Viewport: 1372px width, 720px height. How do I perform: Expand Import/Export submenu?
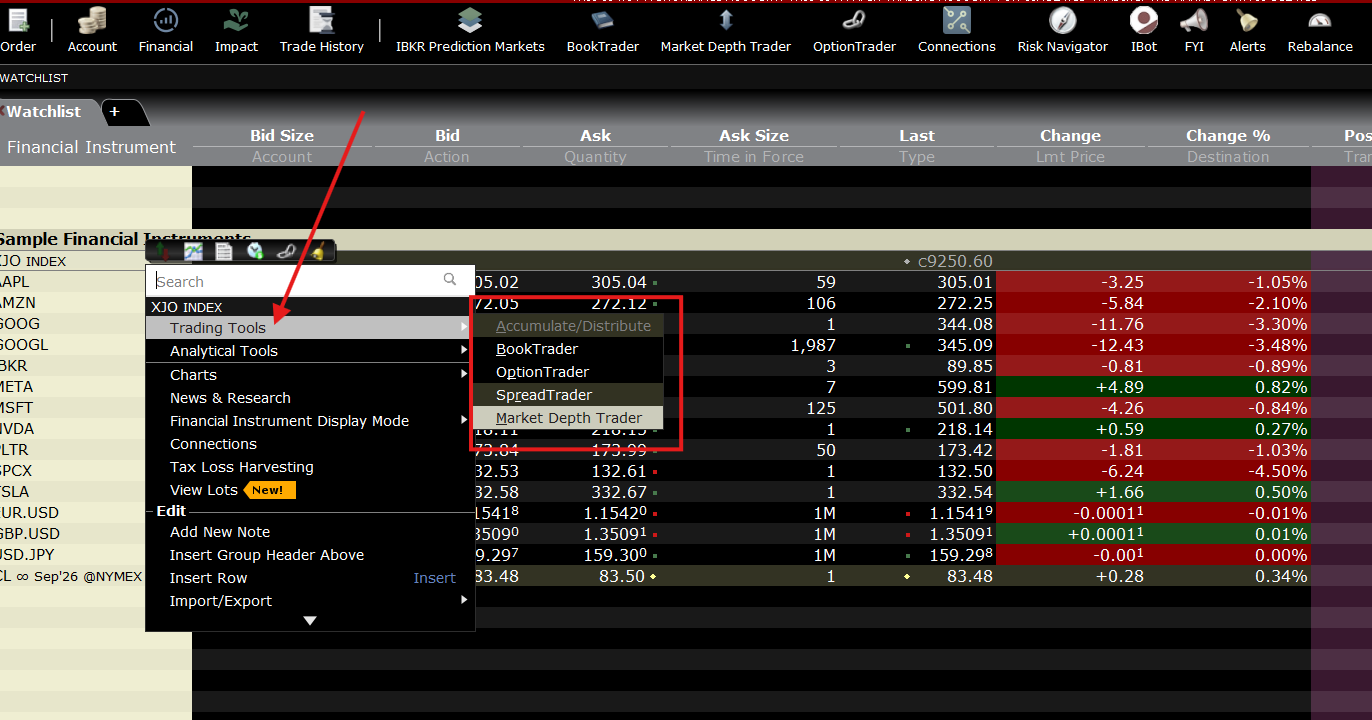(309, 601)
